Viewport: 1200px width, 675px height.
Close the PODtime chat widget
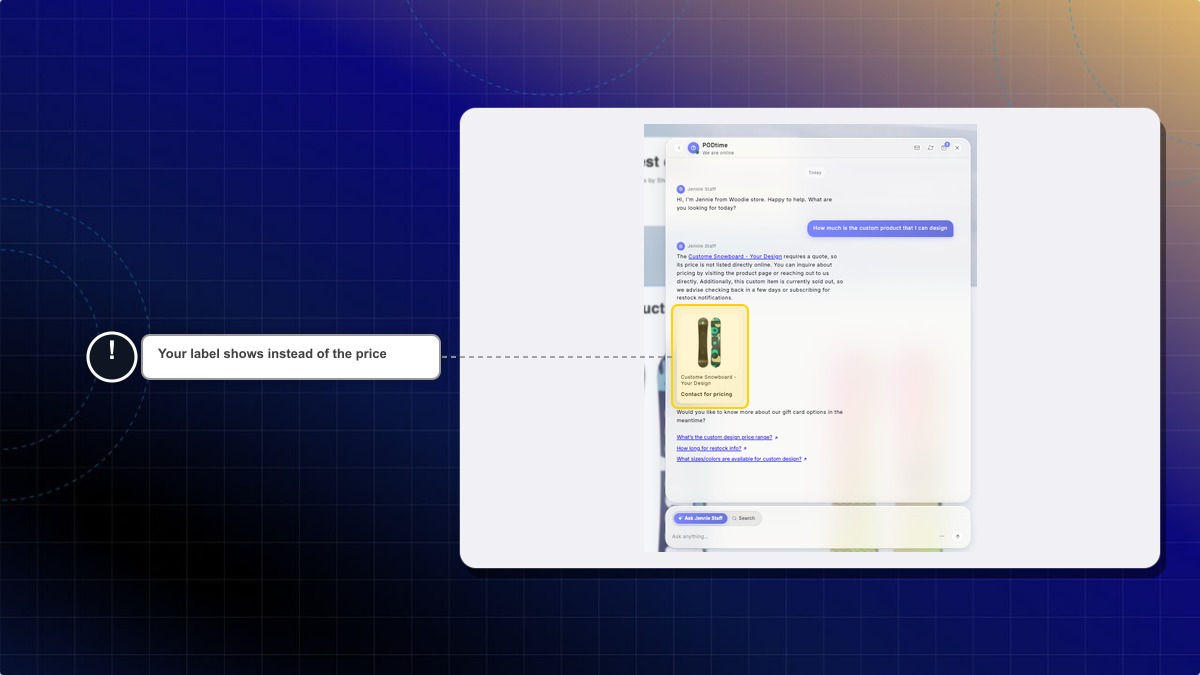pos(957,148)
